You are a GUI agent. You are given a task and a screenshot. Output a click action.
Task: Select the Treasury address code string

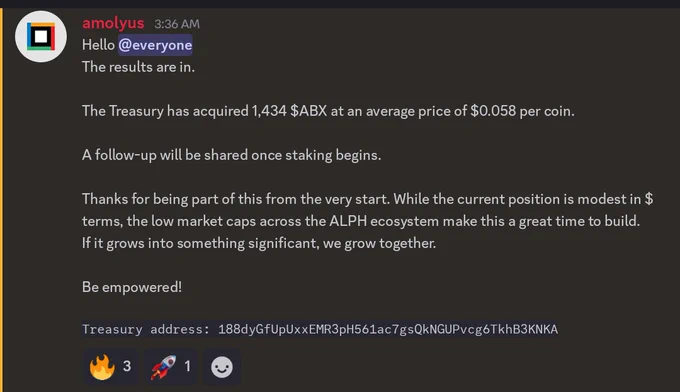[x=388, y=330]
